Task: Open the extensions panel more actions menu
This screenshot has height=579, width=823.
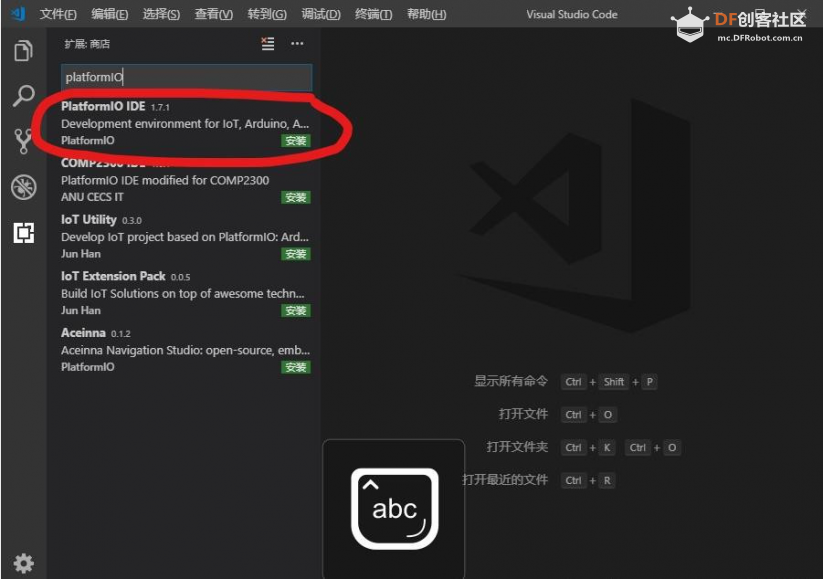Action: click(x=297, y=44)
